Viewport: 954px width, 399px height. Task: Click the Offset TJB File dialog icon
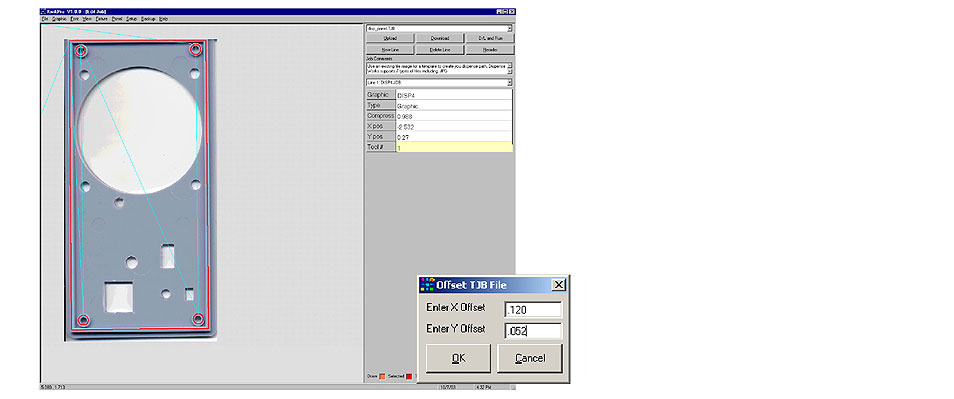[428, 285]
